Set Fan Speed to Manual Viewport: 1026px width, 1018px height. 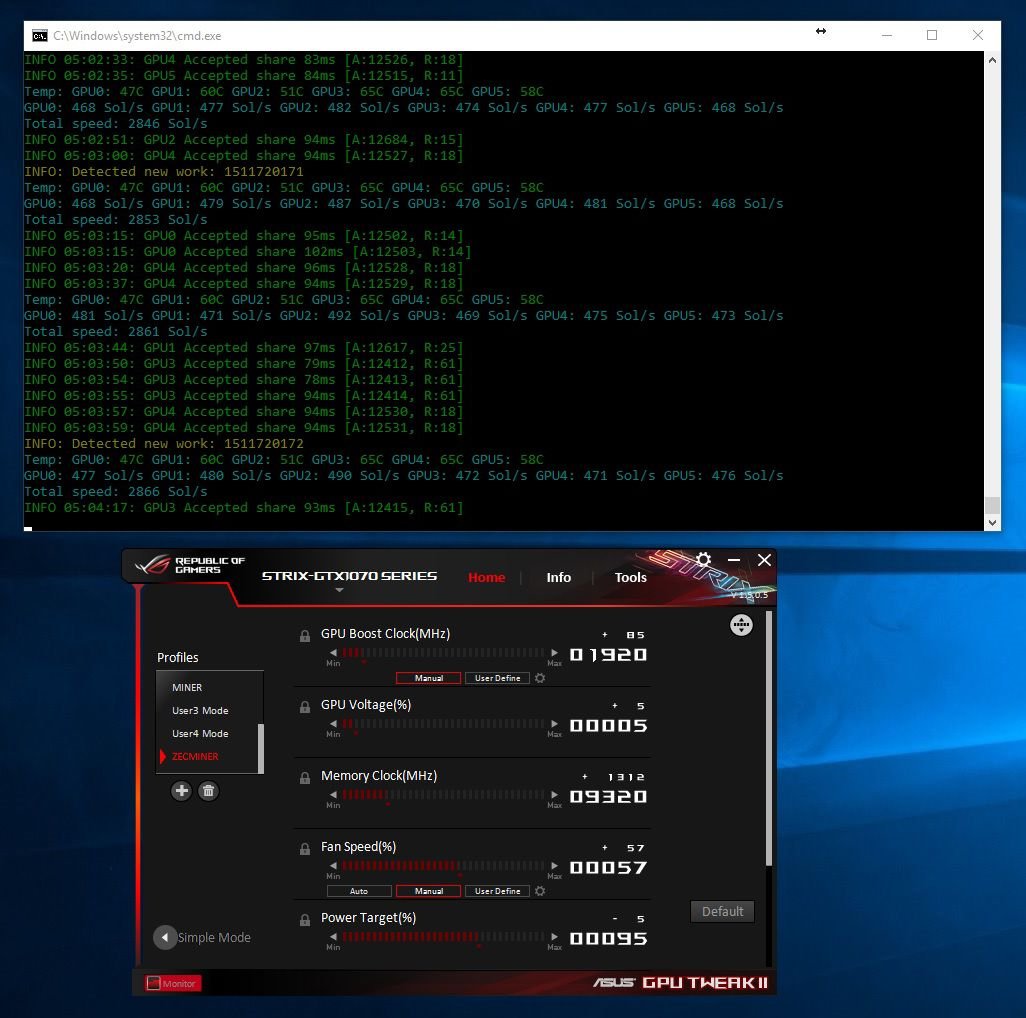pos(429,891)
